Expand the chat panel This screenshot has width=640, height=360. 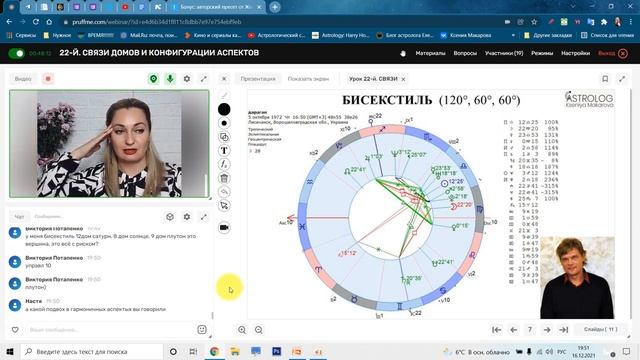(x=203, y=217)
